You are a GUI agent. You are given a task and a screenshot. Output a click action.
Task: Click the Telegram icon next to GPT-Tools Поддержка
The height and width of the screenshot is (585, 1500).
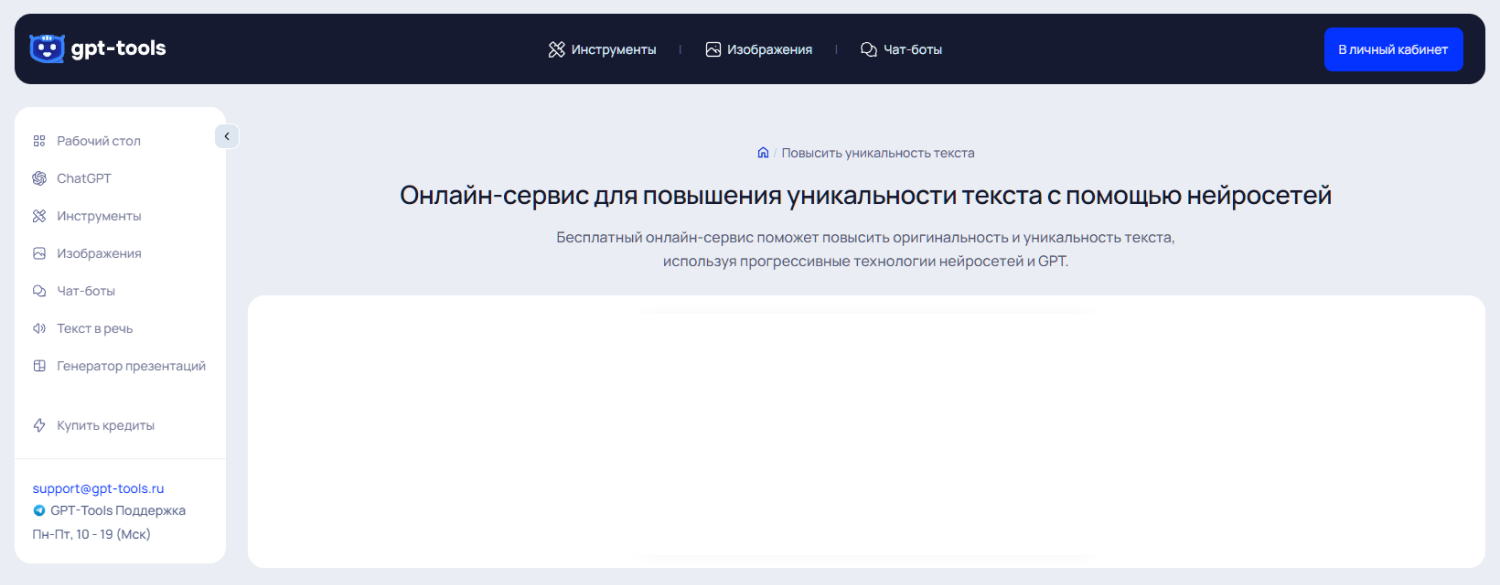(x=38, y=510)
